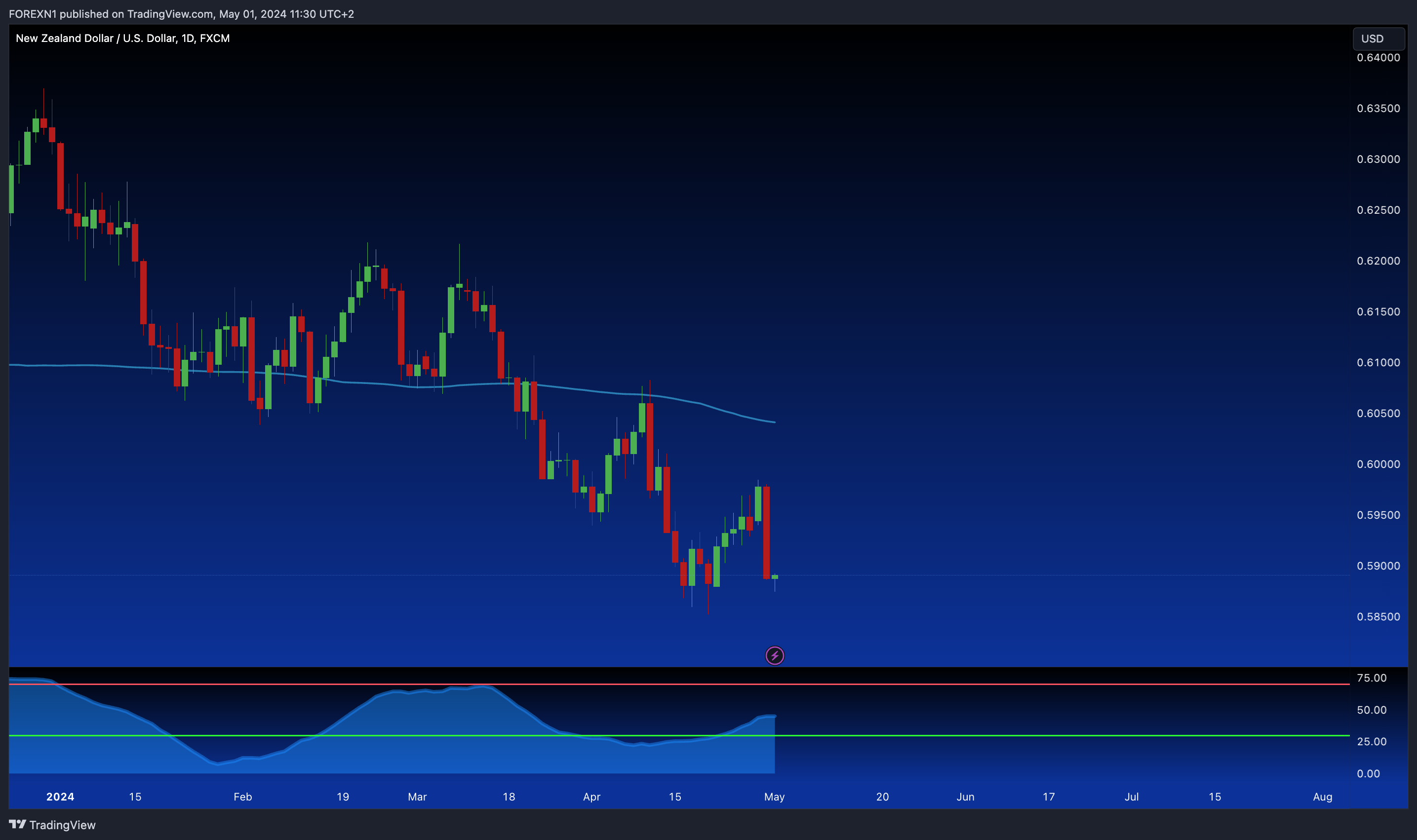Click the last small green candle at May
Viewport: 1417px width, 840px height.
click(x=775, y=577)
